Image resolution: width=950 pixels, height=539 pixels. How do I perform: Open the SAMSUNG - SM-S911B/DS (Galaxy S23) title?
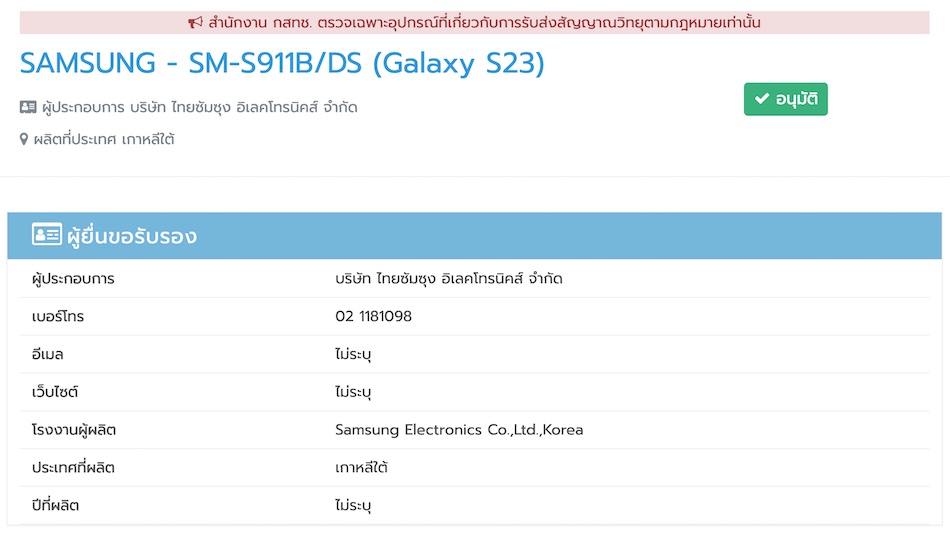(x=283, y=64)
